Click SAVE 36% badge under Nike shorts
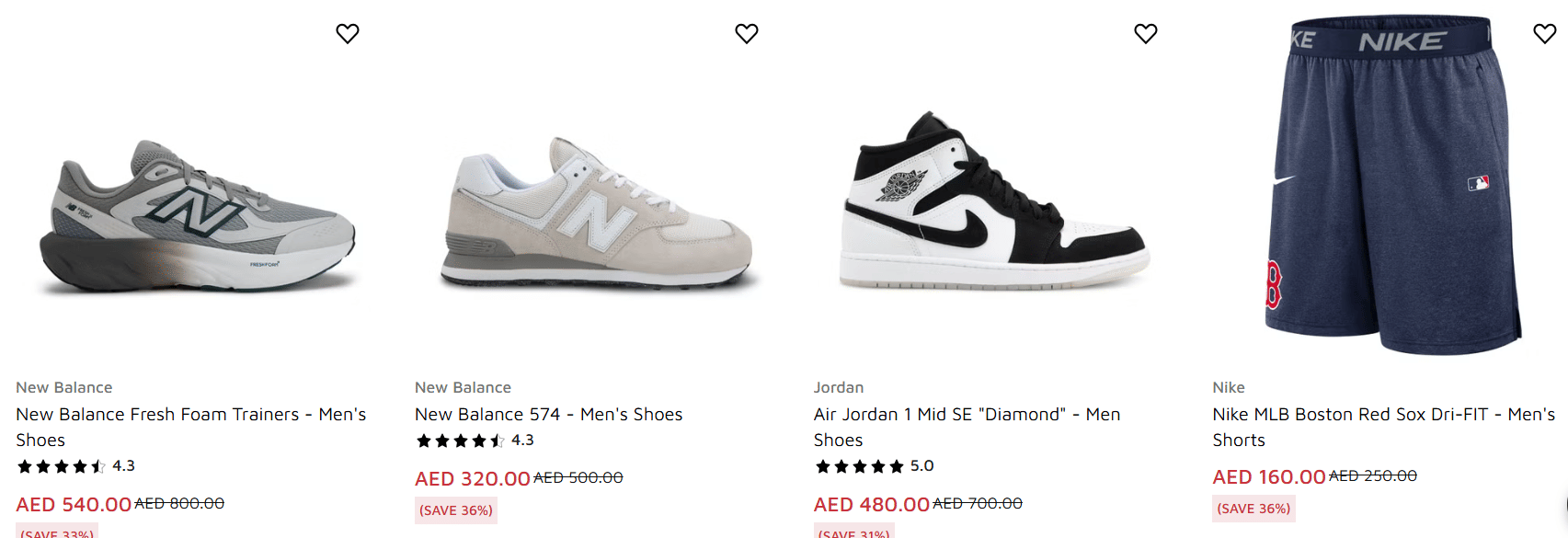The width and height of the screenshot is (1568, 538). point(1253,509)
